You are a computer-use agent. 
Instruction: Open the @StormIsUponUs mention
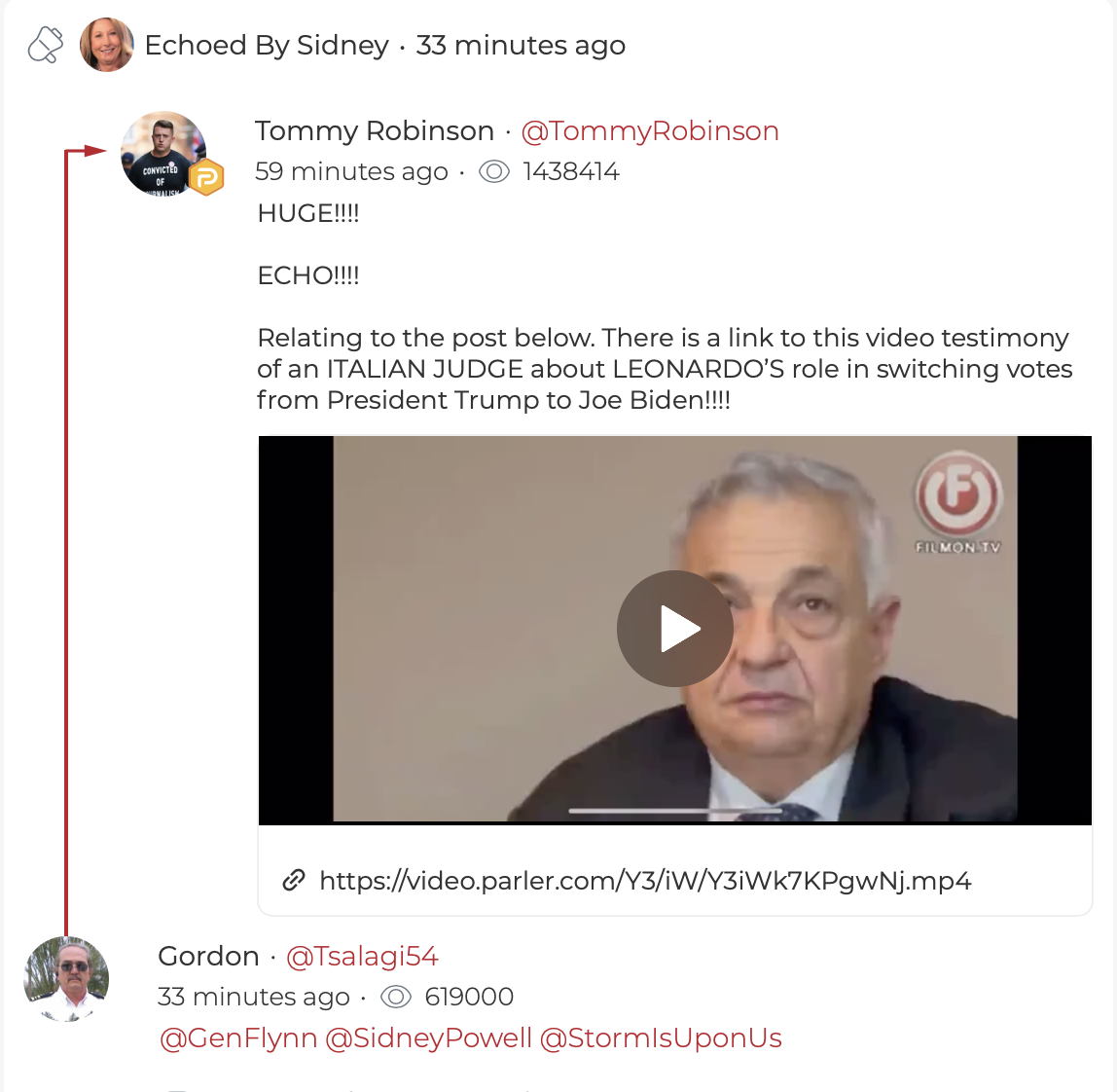661,1037
